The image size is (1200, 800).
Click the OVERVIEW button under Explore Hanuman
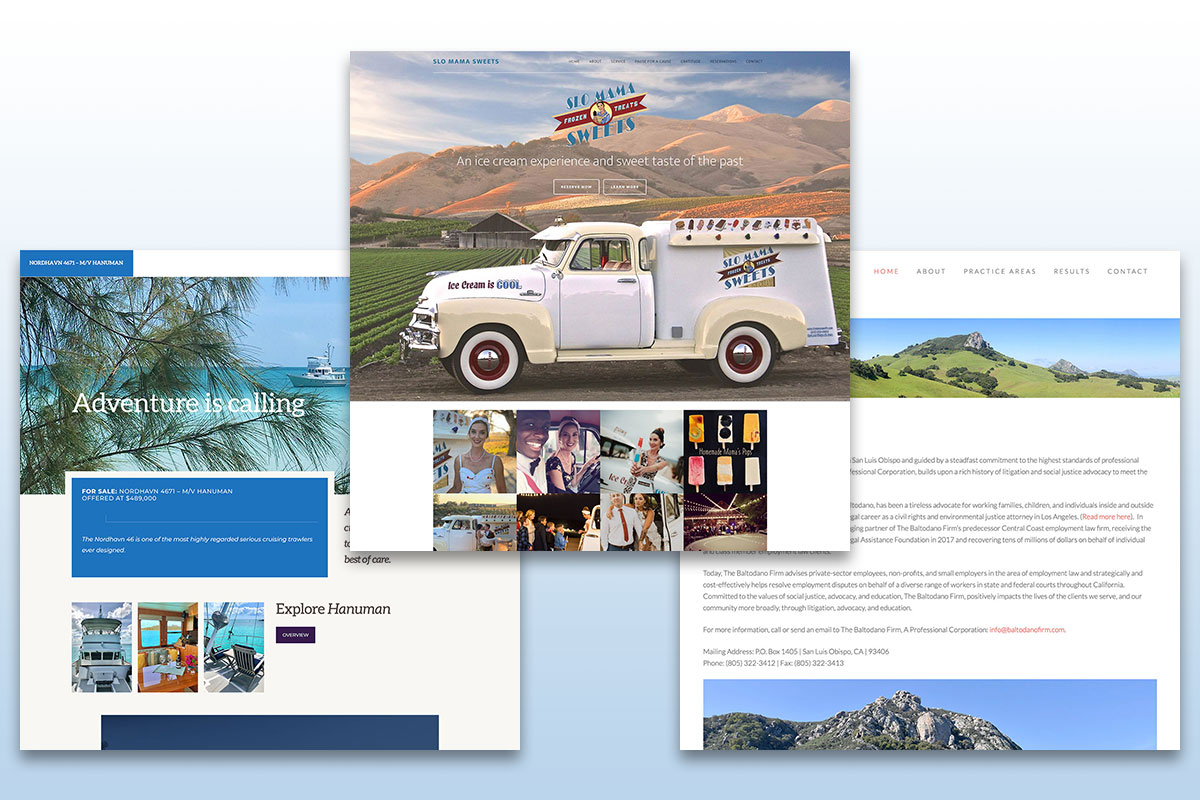tap(295, 635)
